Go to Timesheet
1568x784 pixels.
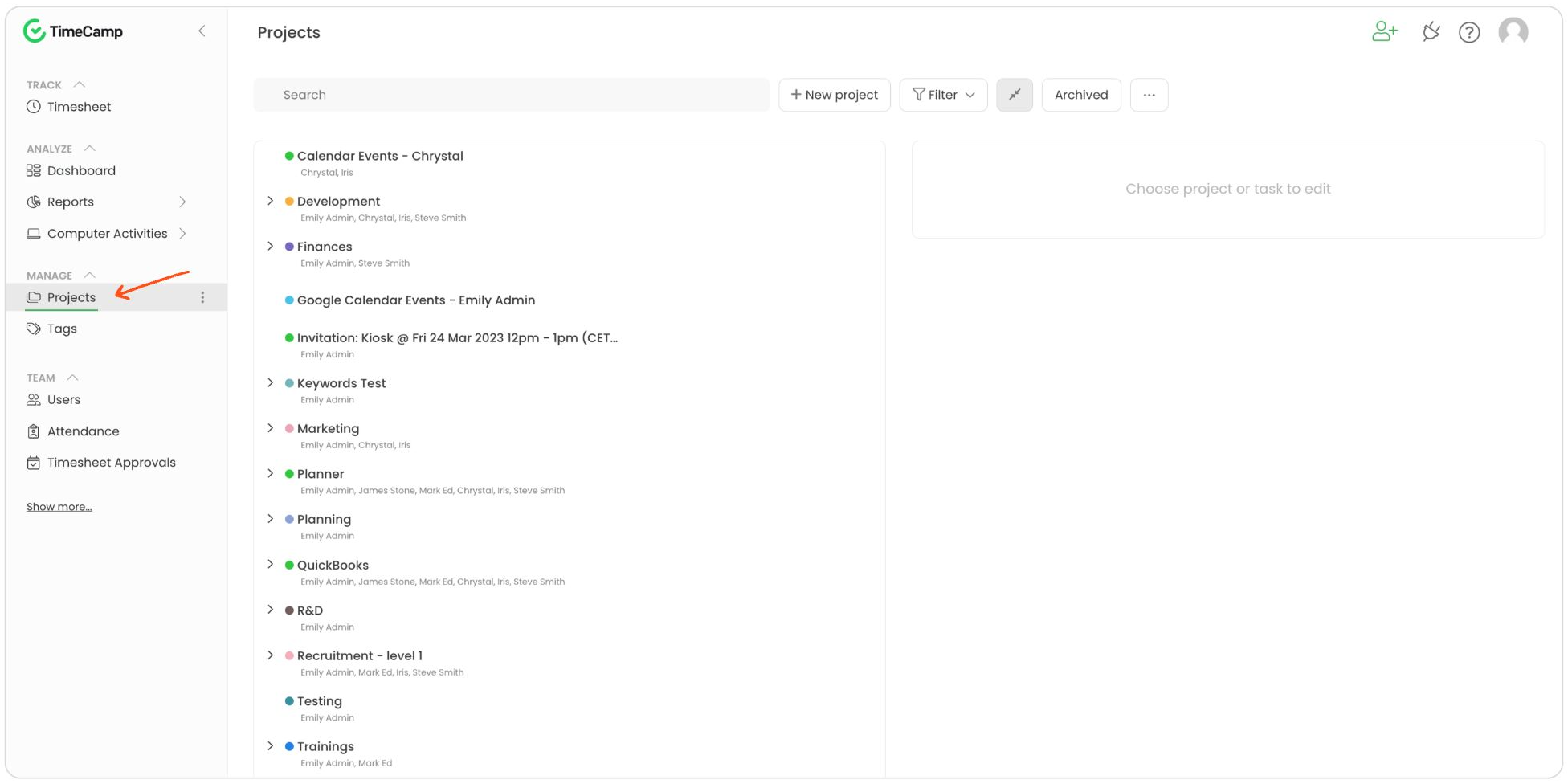(79, 107)
